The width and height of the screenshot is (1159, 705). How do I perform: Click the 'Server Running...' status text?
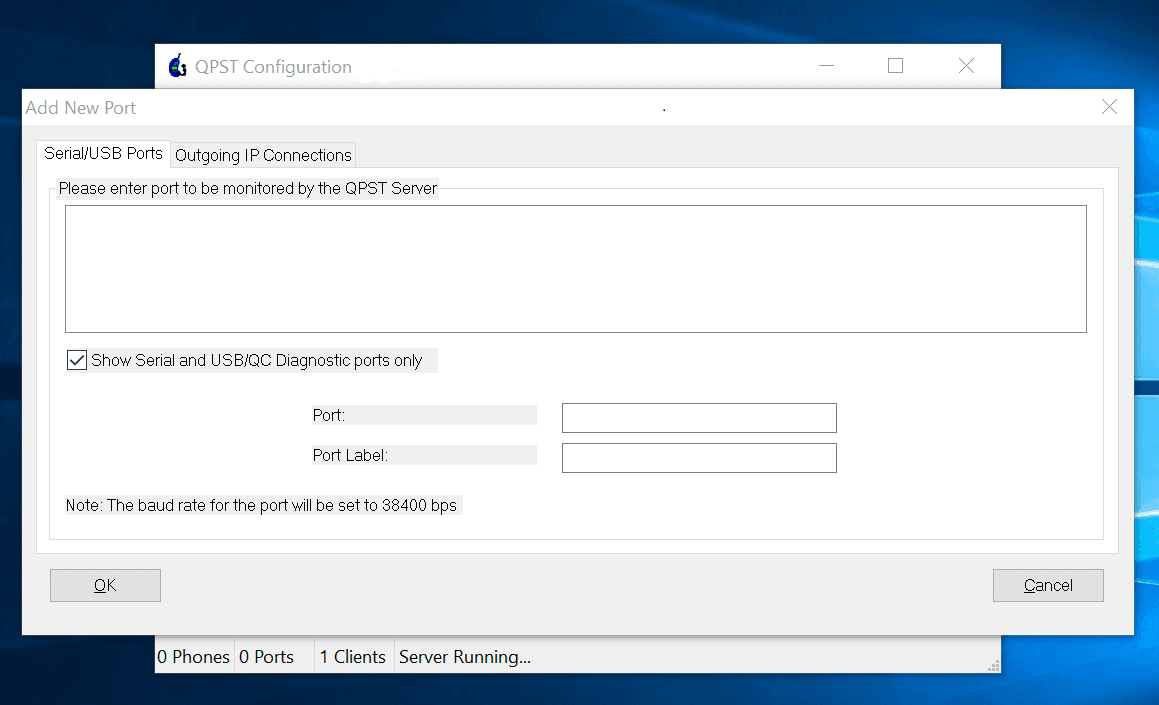pos(465,657)
